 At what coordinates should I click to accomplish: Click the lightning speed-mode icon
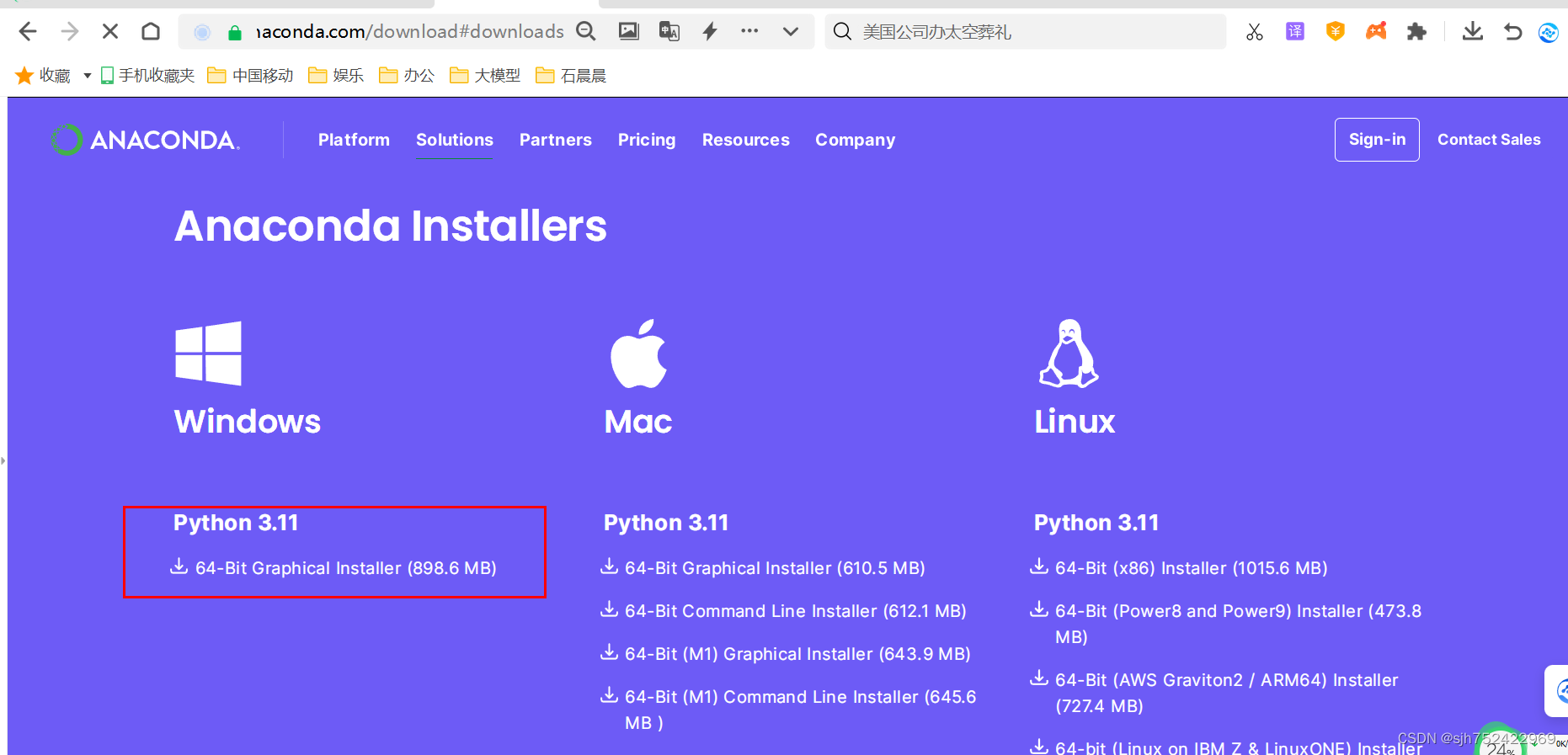pyautogui.click(x=710, y=32)
